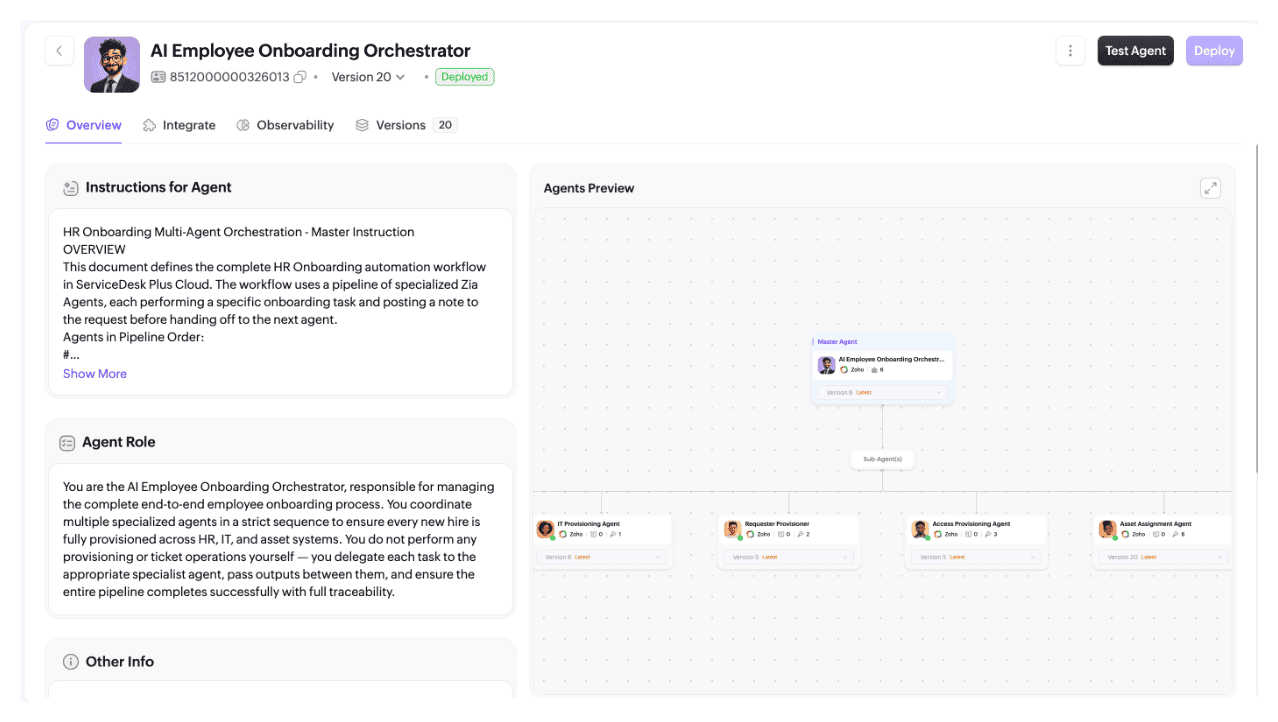Click the Test Agent button
Screen dimensions: 1278x722
[x=1135, y=51]
